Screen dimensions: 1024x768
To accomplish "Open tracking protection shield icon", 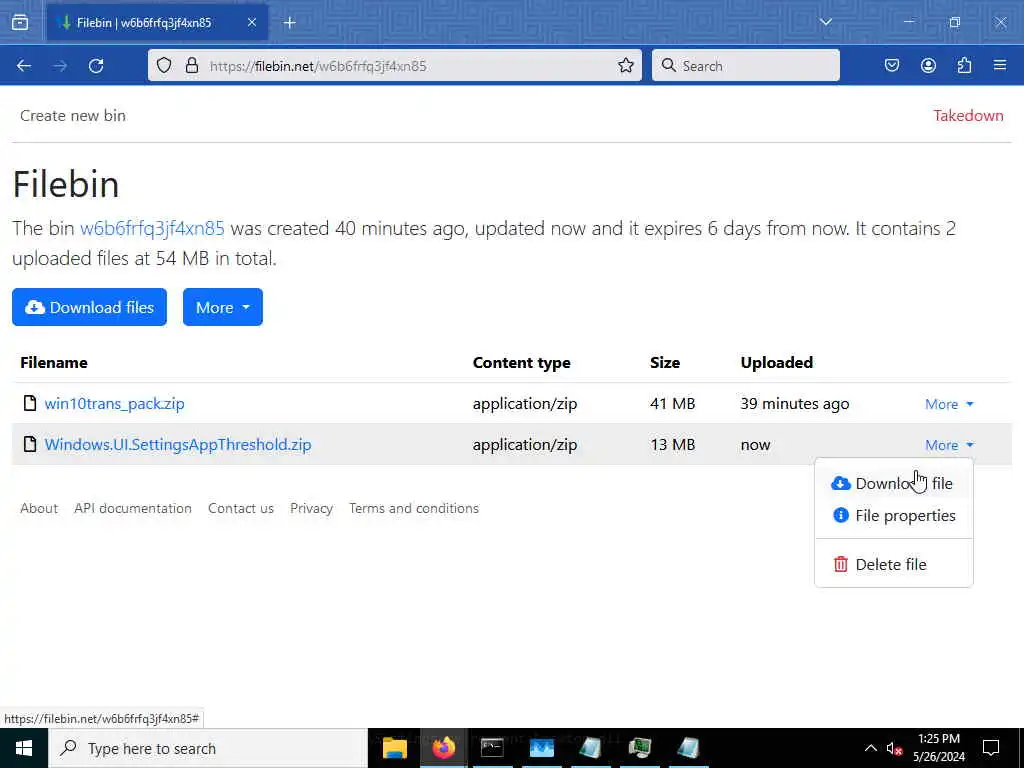I will (x=164, y=65).
